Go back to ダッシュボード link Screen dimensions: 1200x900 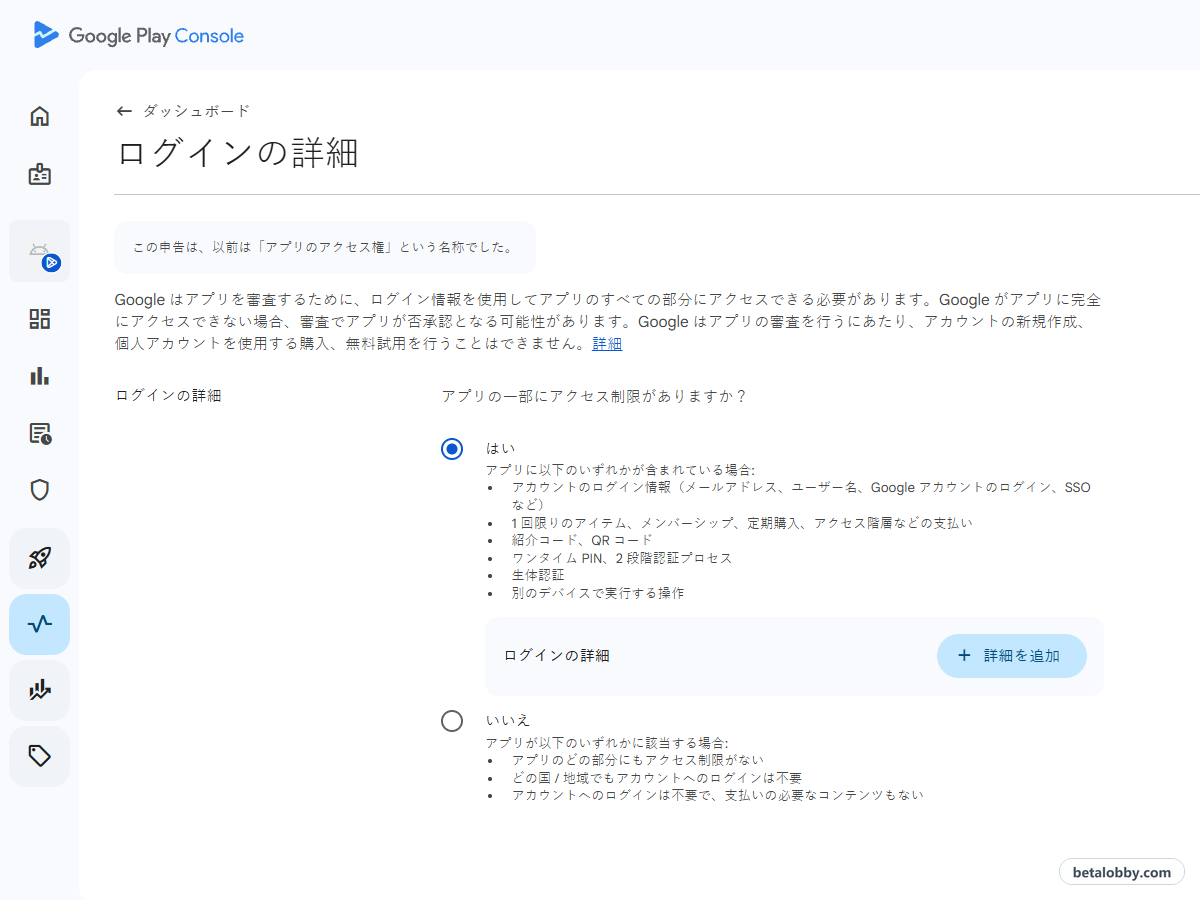[196, 111]
